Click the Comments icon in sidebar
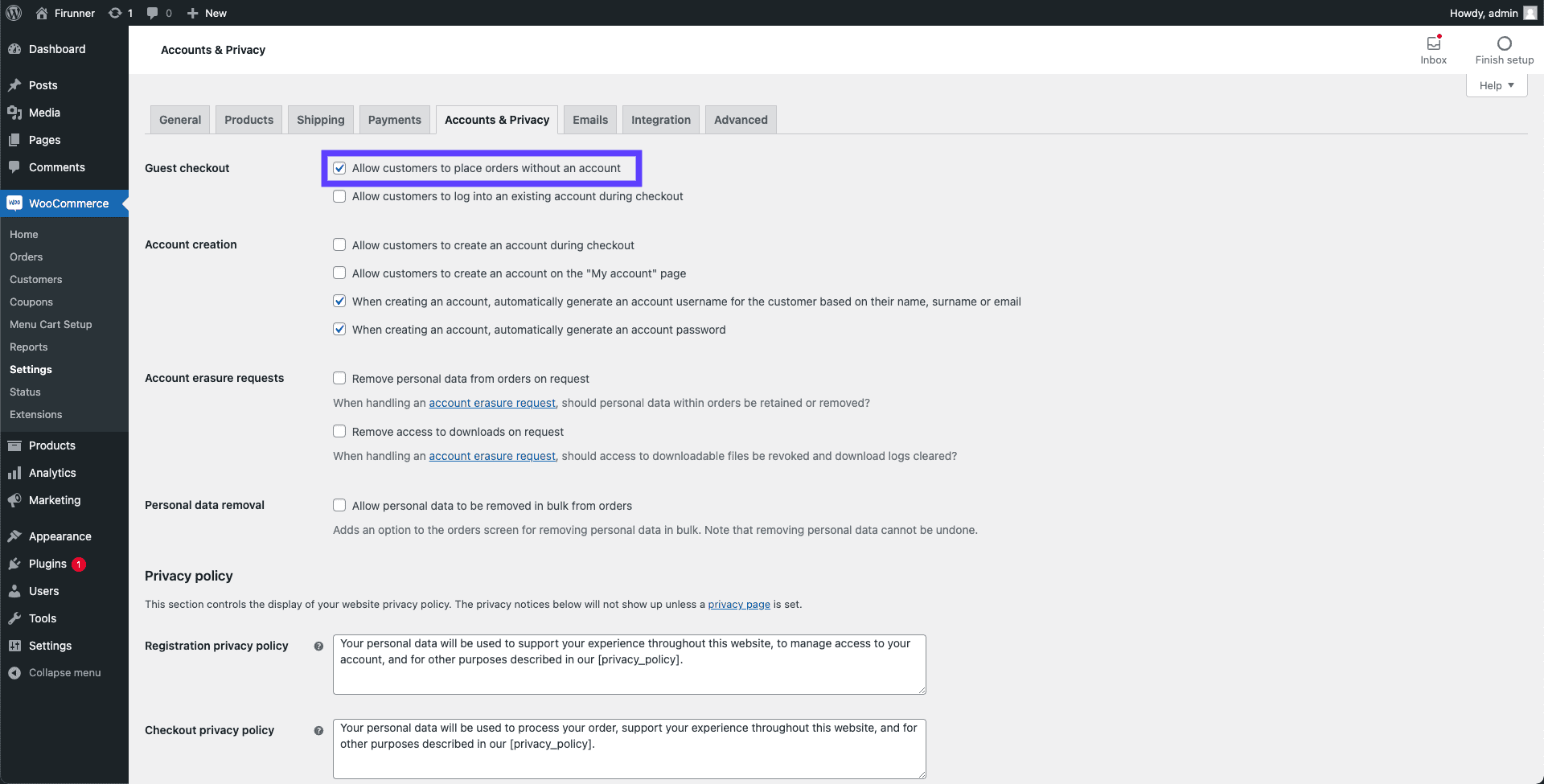 (14, 167)
